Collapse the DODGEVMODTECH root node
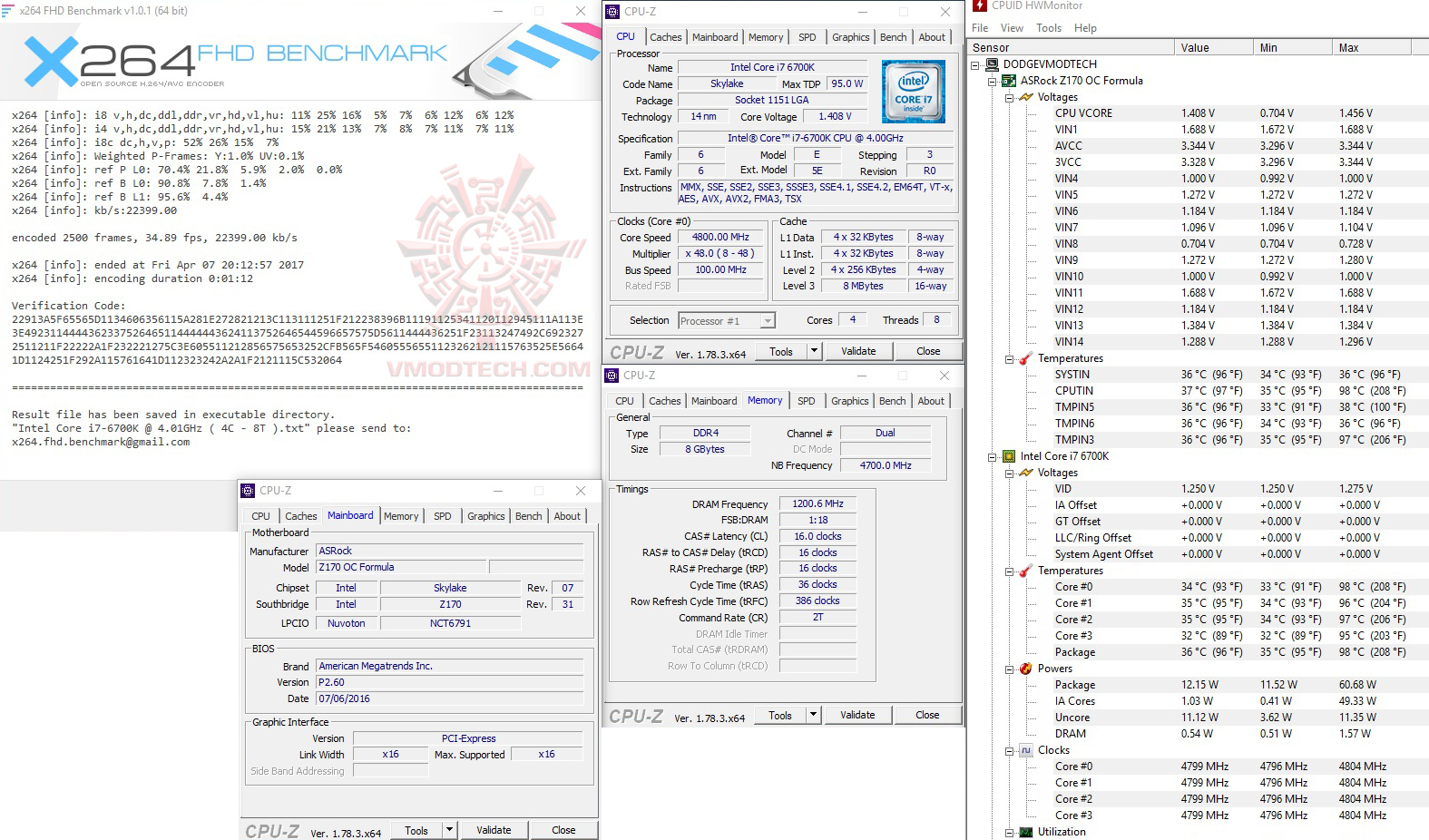The height and width of the screenshot is (840, 1429). click(975, 64)
